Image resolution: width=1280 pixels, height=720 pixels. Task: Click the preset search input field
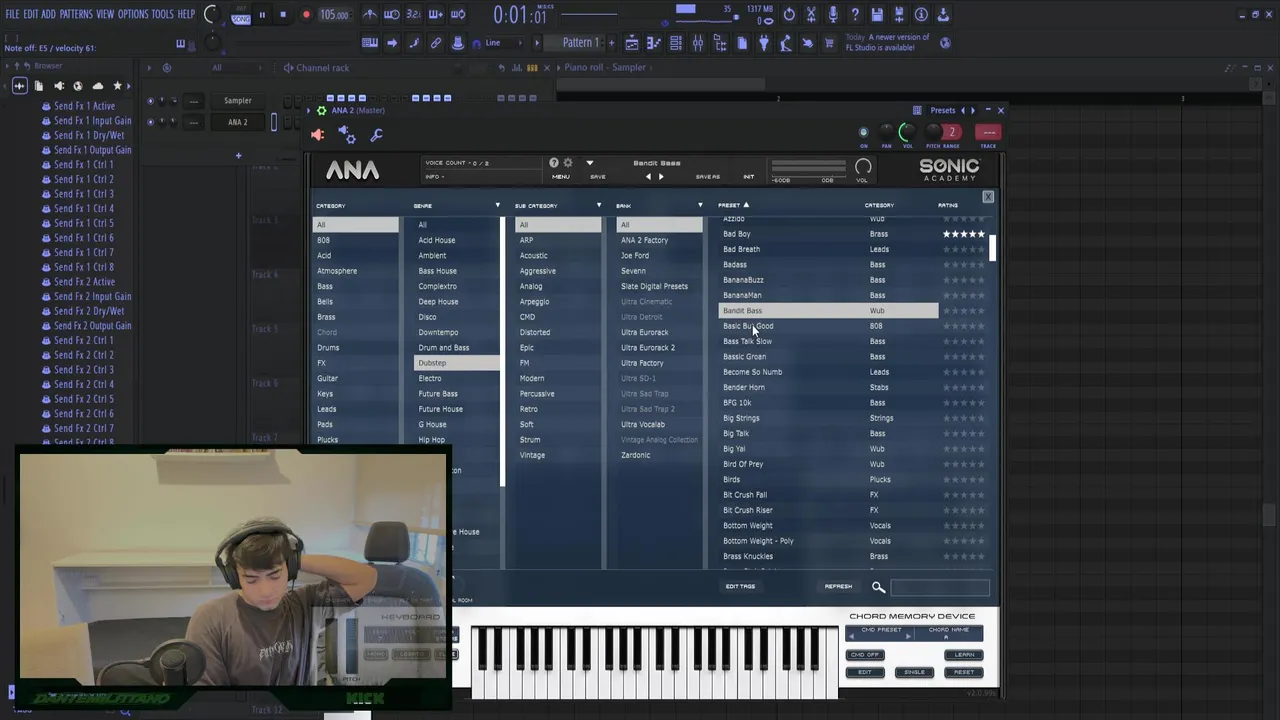pos(940,587)
